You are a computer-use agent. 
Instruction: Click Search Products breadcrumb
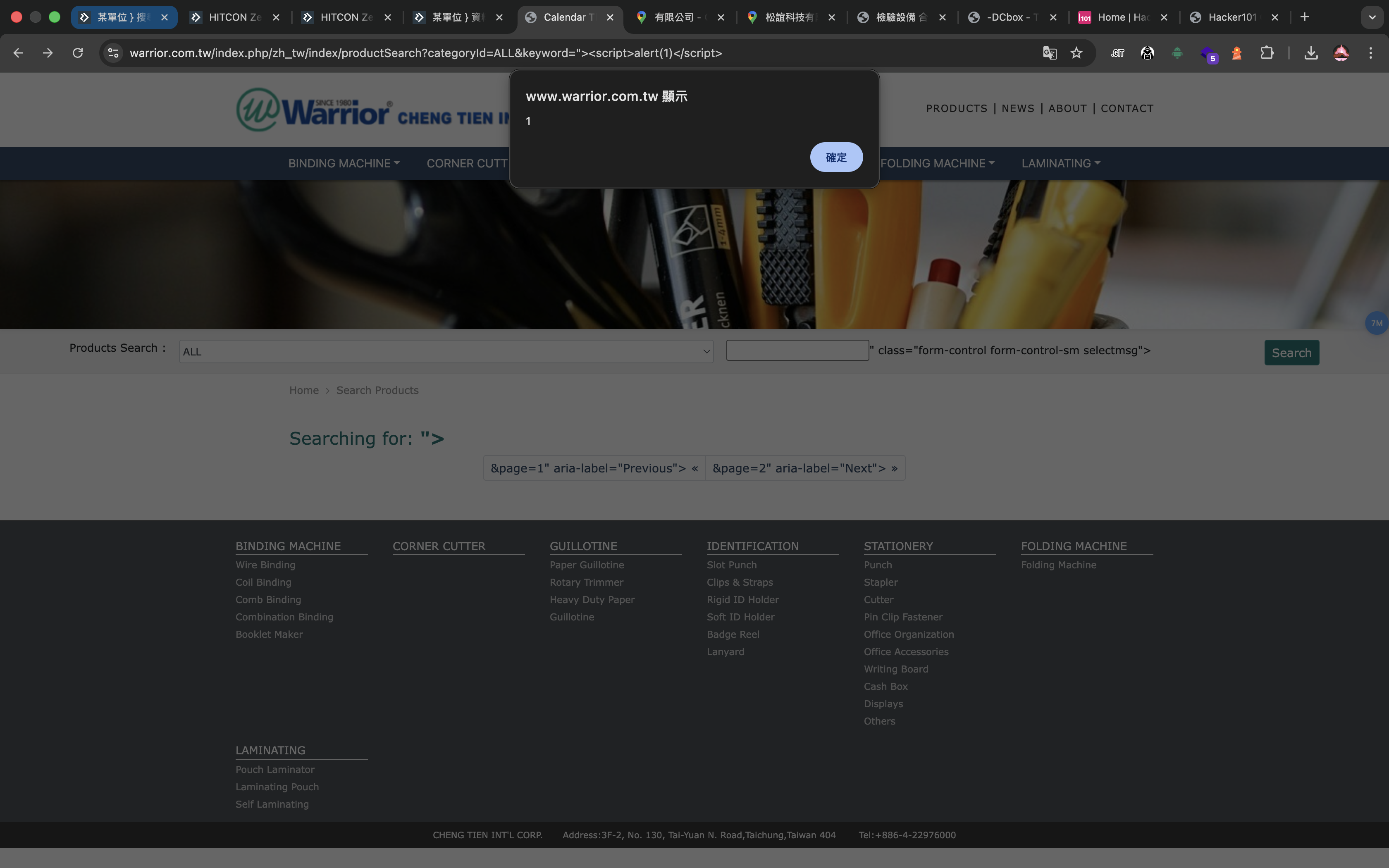tap(377, 390)
